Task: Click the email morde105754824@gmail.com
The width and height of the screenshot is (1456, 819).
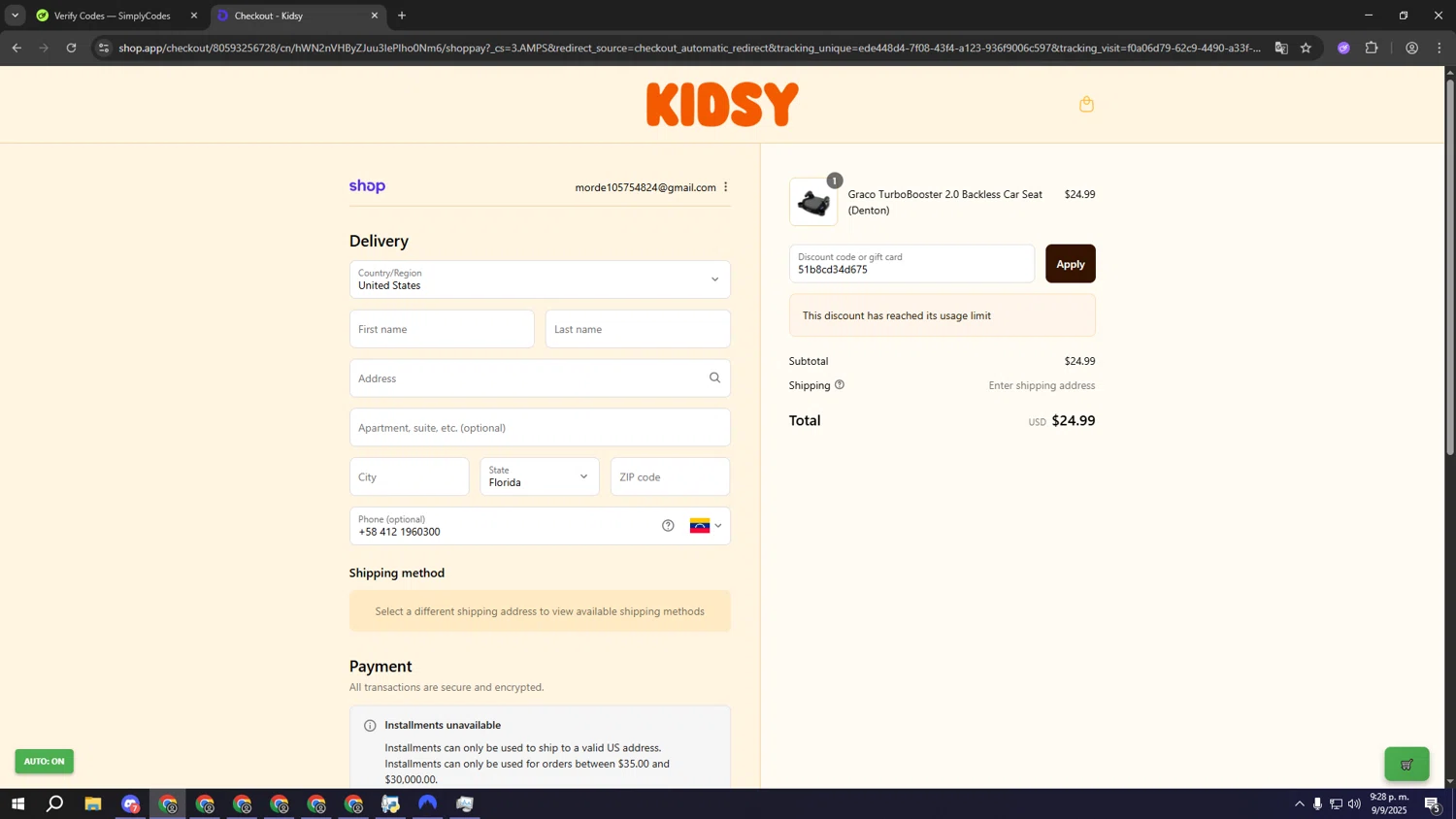Action: [x=645, y=187]
